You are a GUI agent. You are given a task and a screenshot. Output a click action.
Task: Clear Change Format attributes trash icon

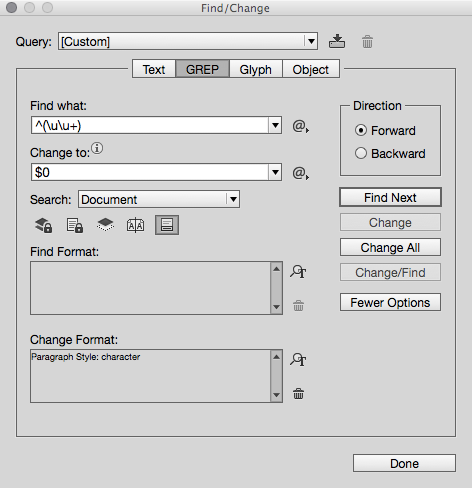pyautogui.click(x=298, y=393)
